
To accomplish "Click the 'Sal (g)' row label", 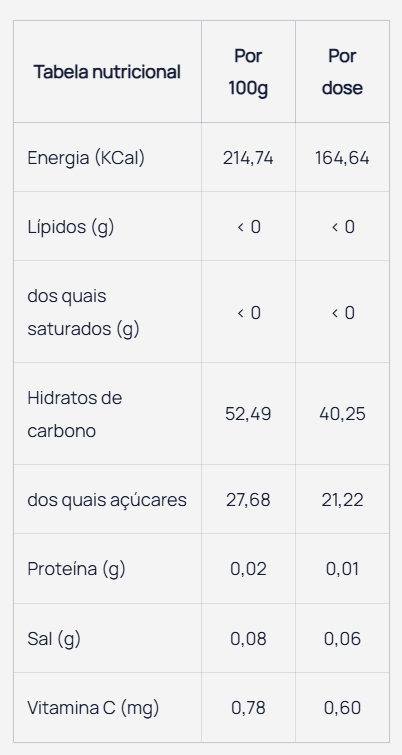I will point(54,639).
